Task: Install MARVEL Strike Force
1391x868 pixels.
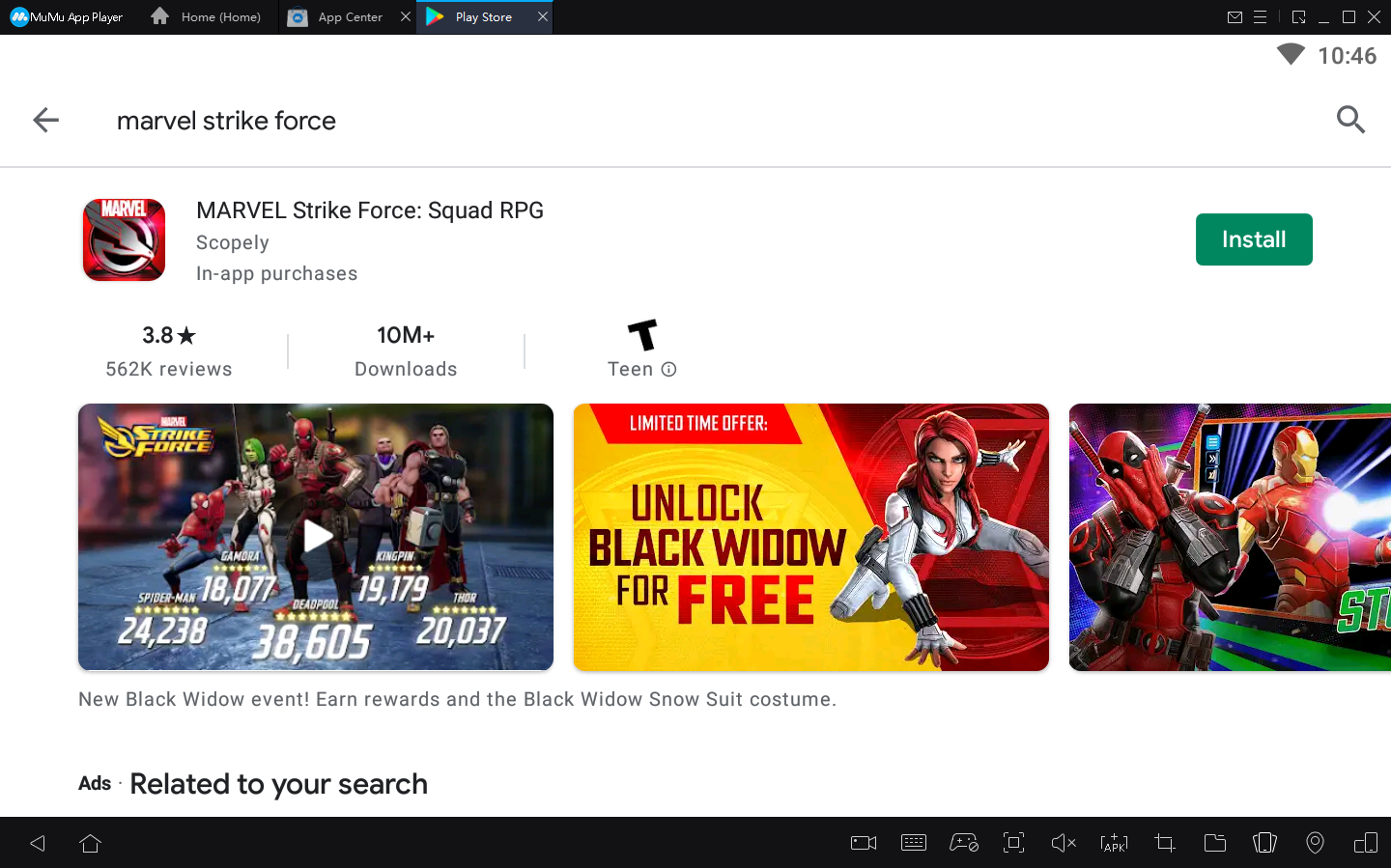Action: pyautogui.click(x=1254, y=239)
